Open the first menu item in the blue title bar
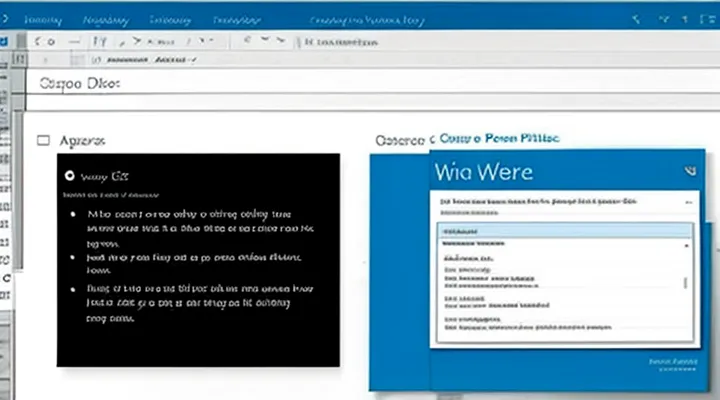Viewport: 720px width, 400px height. click(x=43, y=20)
